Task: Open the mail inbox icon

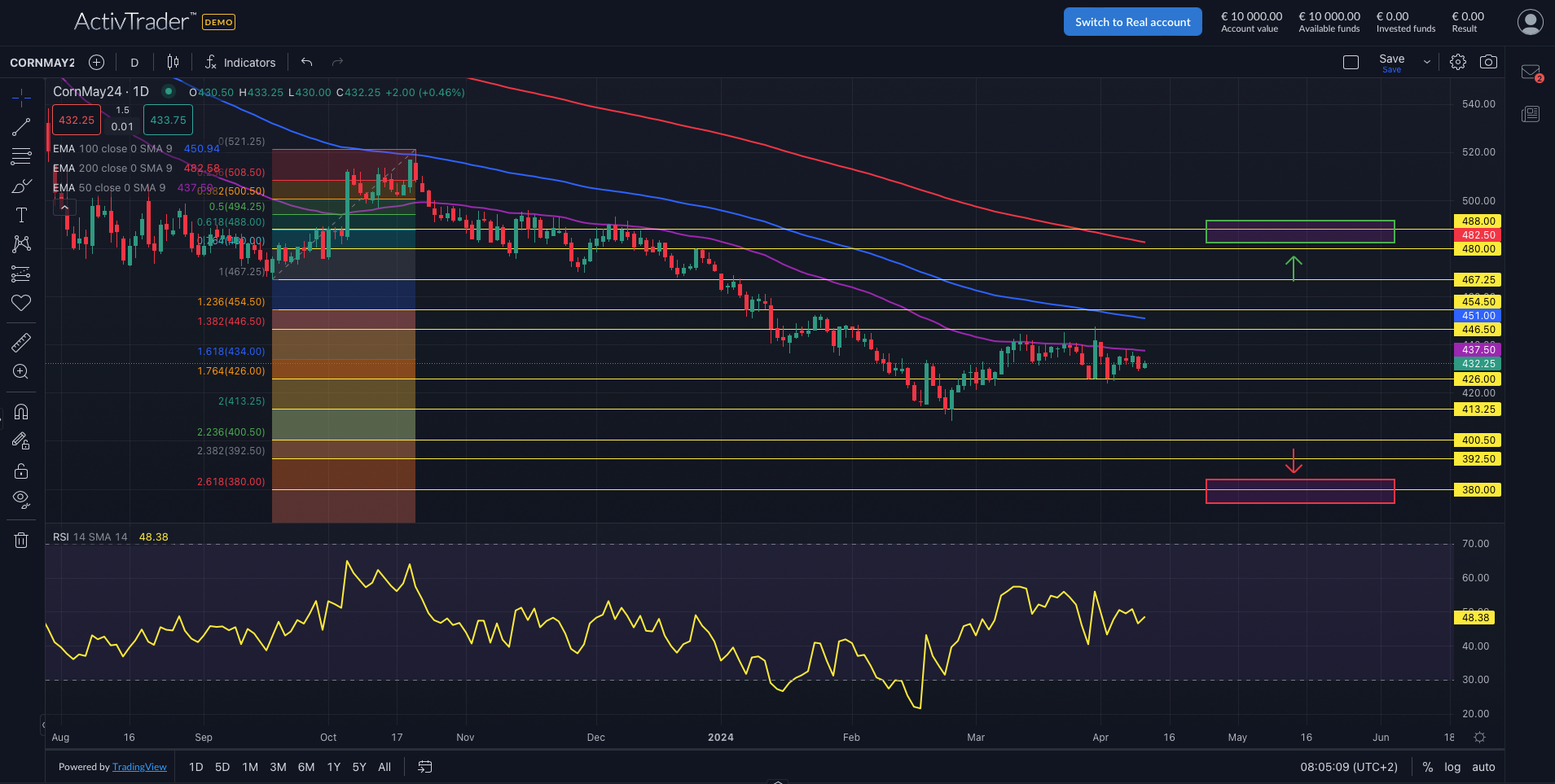Action: pyautogui.click(x=1531, y=72)
